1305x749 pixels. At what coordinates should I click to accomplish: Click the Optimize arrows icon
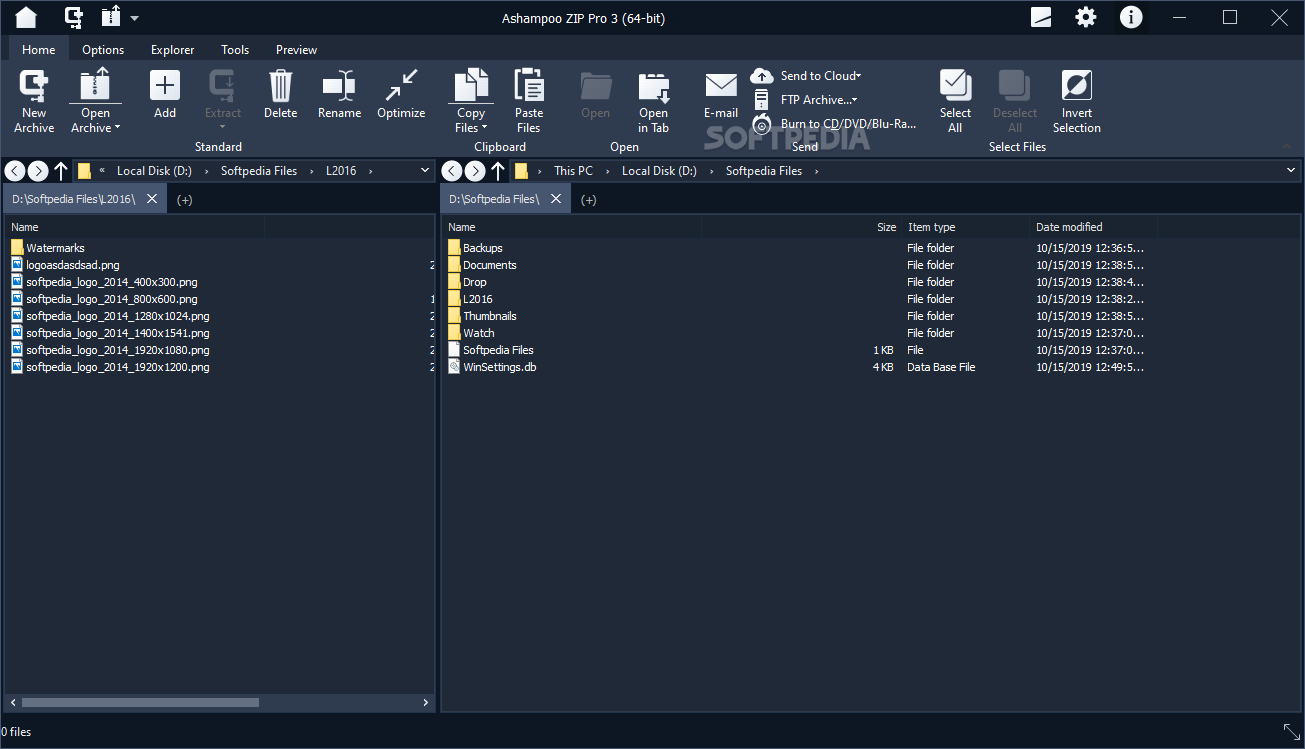401,85
